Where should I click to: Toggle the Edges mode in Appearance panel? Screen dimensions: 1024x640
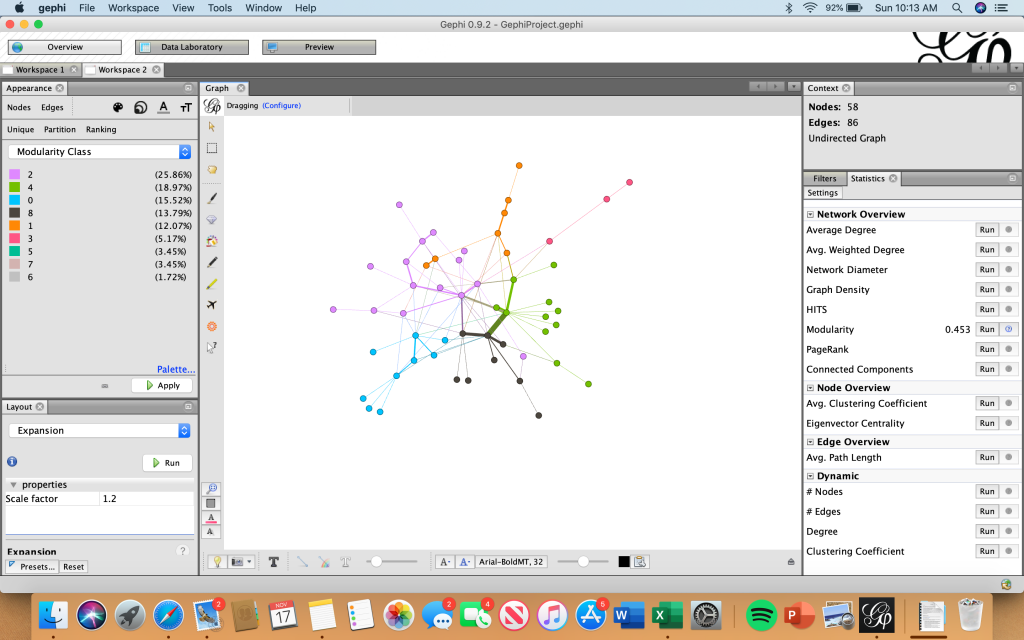click(52, 107)
